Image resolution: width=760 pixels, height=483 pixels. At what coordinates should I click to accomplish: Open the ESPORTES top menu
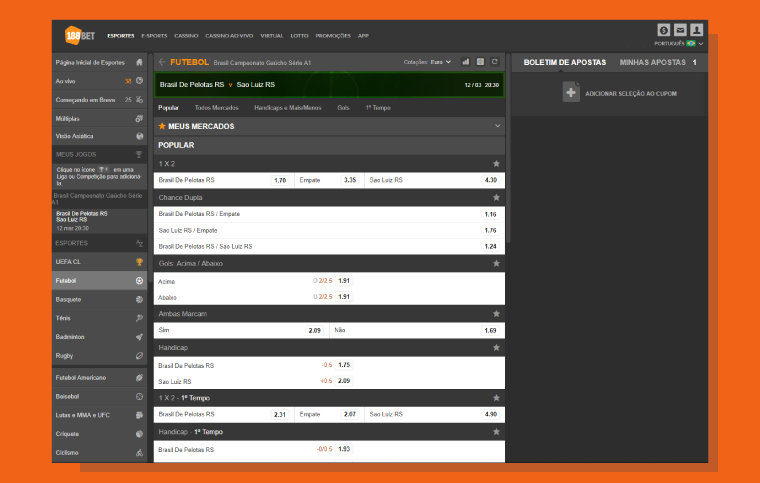121,36
